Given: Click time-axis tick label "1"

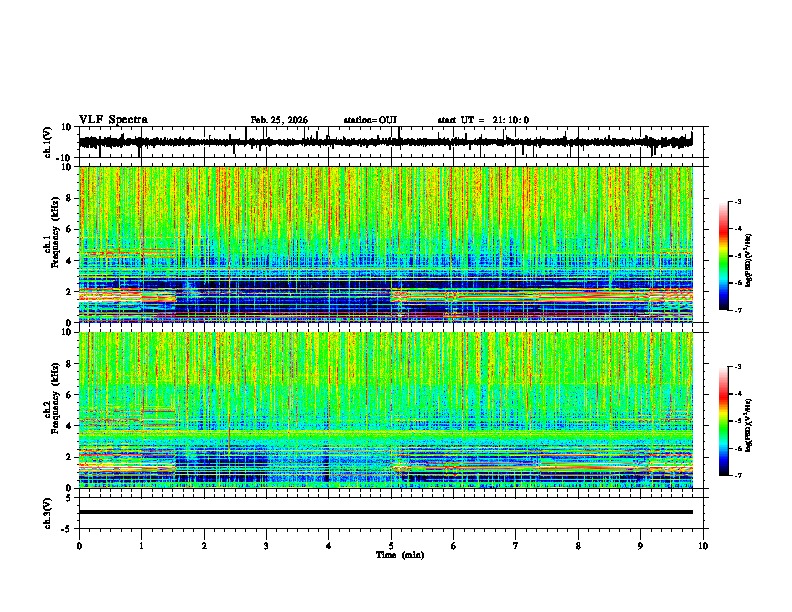Looking at the screenshot, I should point(141,546).
